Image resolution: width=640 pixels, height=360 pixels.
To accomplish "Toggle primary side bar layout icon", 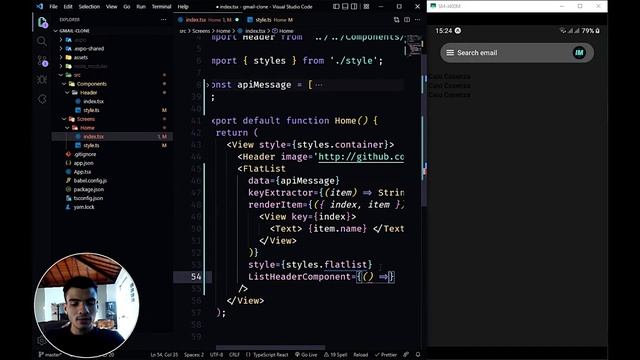I will (x=336, y=7).
